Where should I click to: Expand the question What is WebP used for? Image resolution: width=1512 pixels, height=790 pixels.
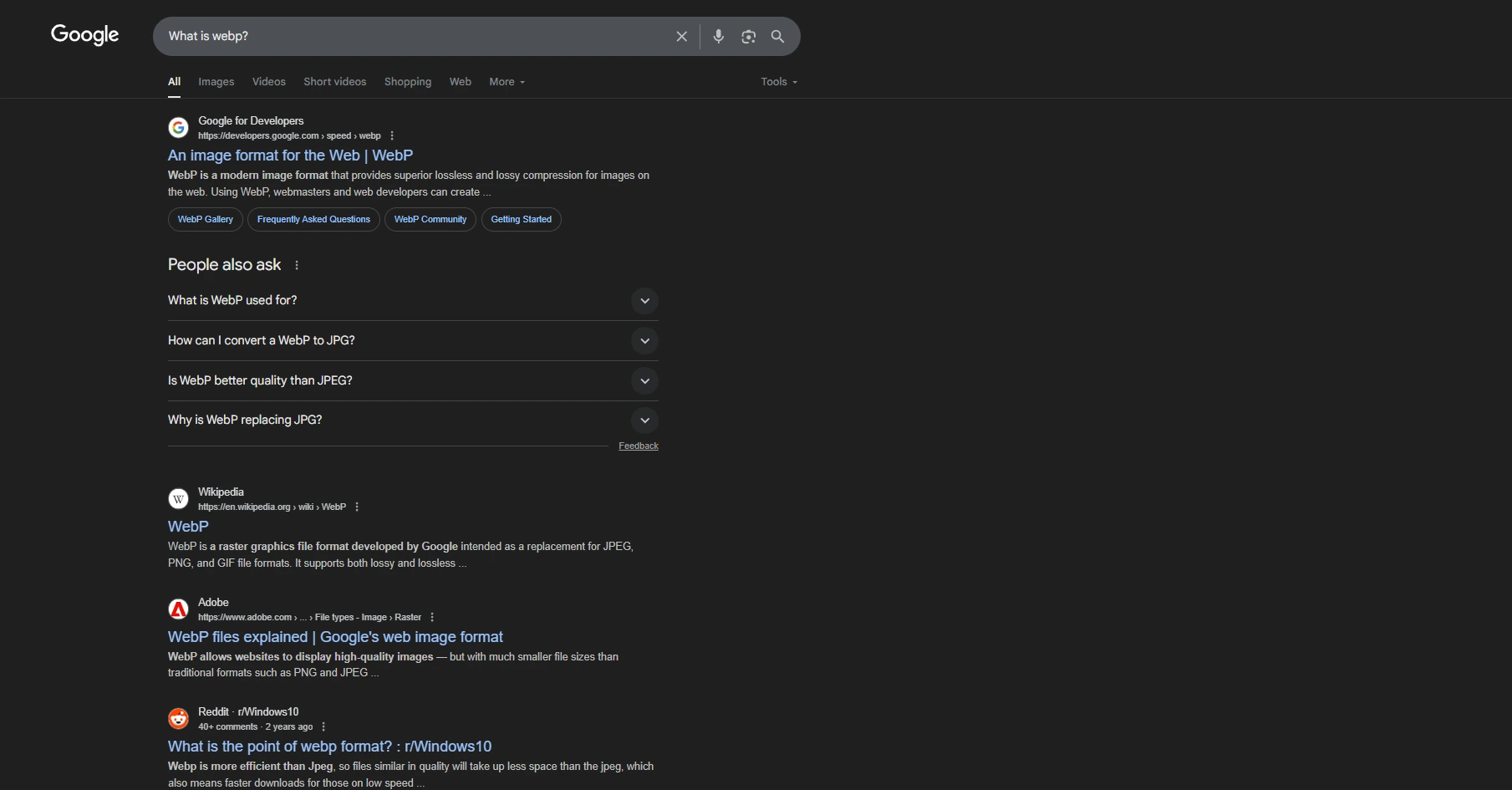(x=644, y=300)
